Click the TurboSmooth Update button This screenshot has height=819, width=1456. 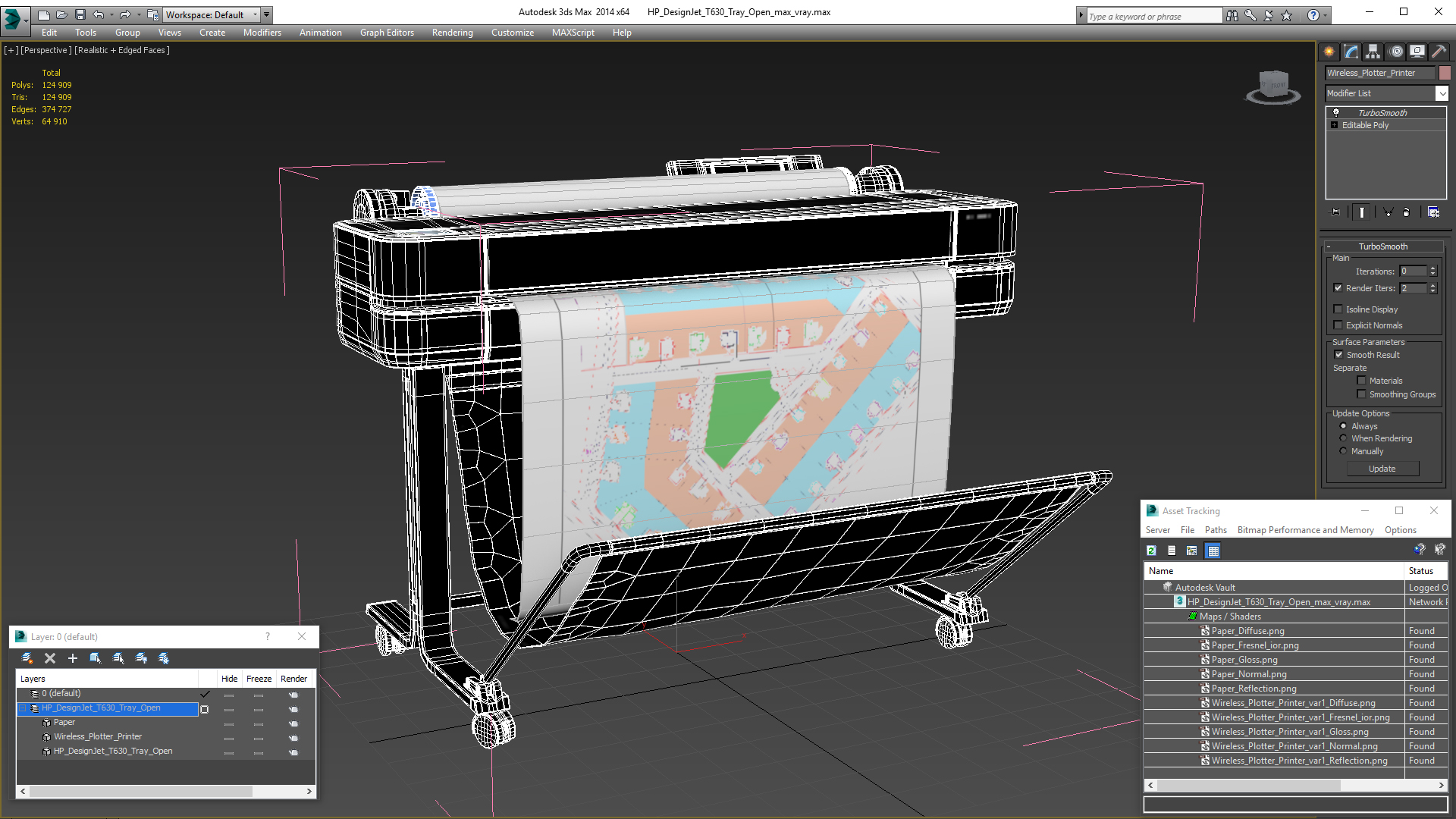(1382, 469)
